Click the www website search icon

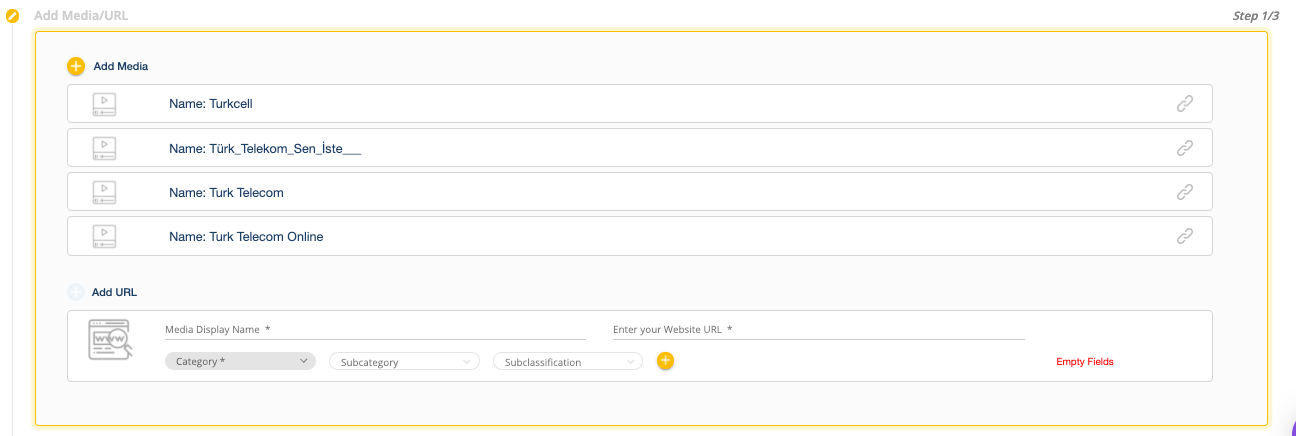[x=110, y=340]
